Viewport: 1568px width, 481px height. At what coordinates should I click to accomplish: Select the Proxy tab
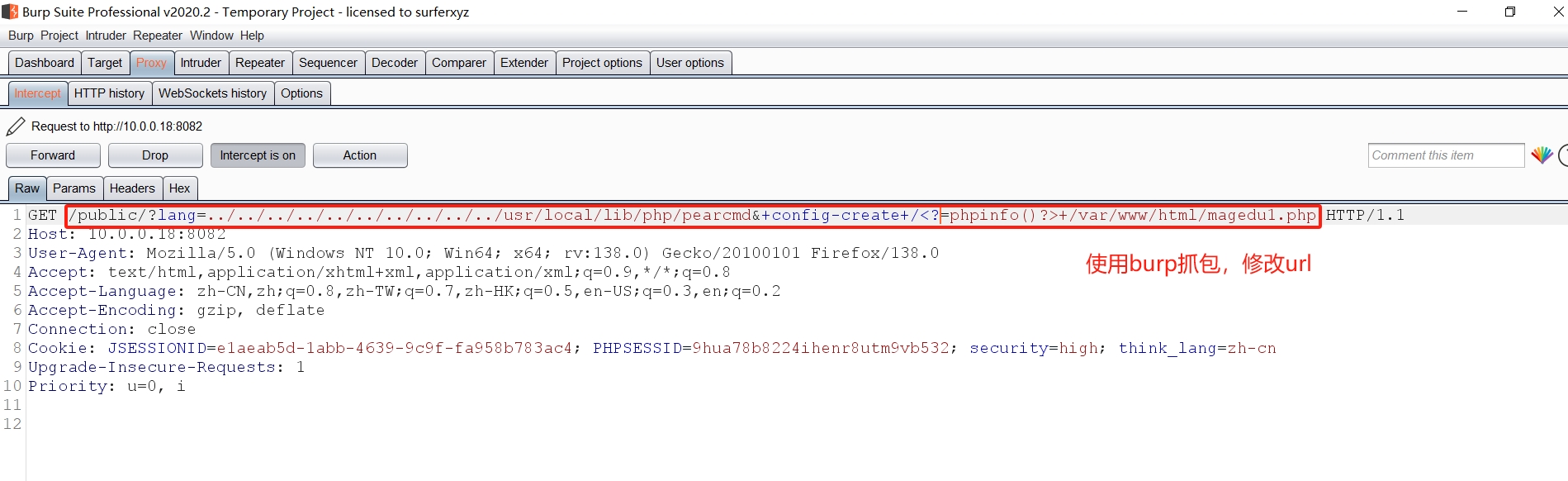[x=151, y=63]
